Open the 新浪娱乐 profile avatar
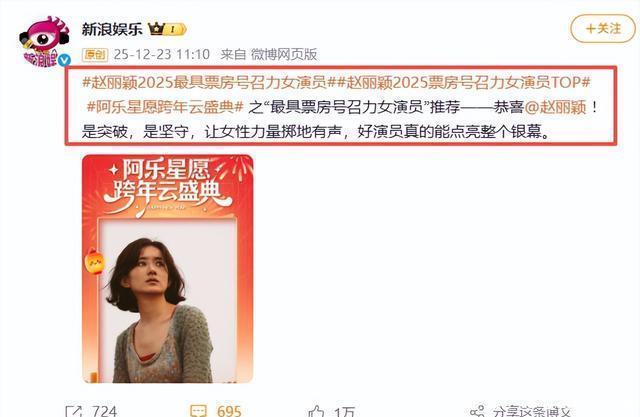The height and width of the screenshot is (417, 640). (45, 41)
